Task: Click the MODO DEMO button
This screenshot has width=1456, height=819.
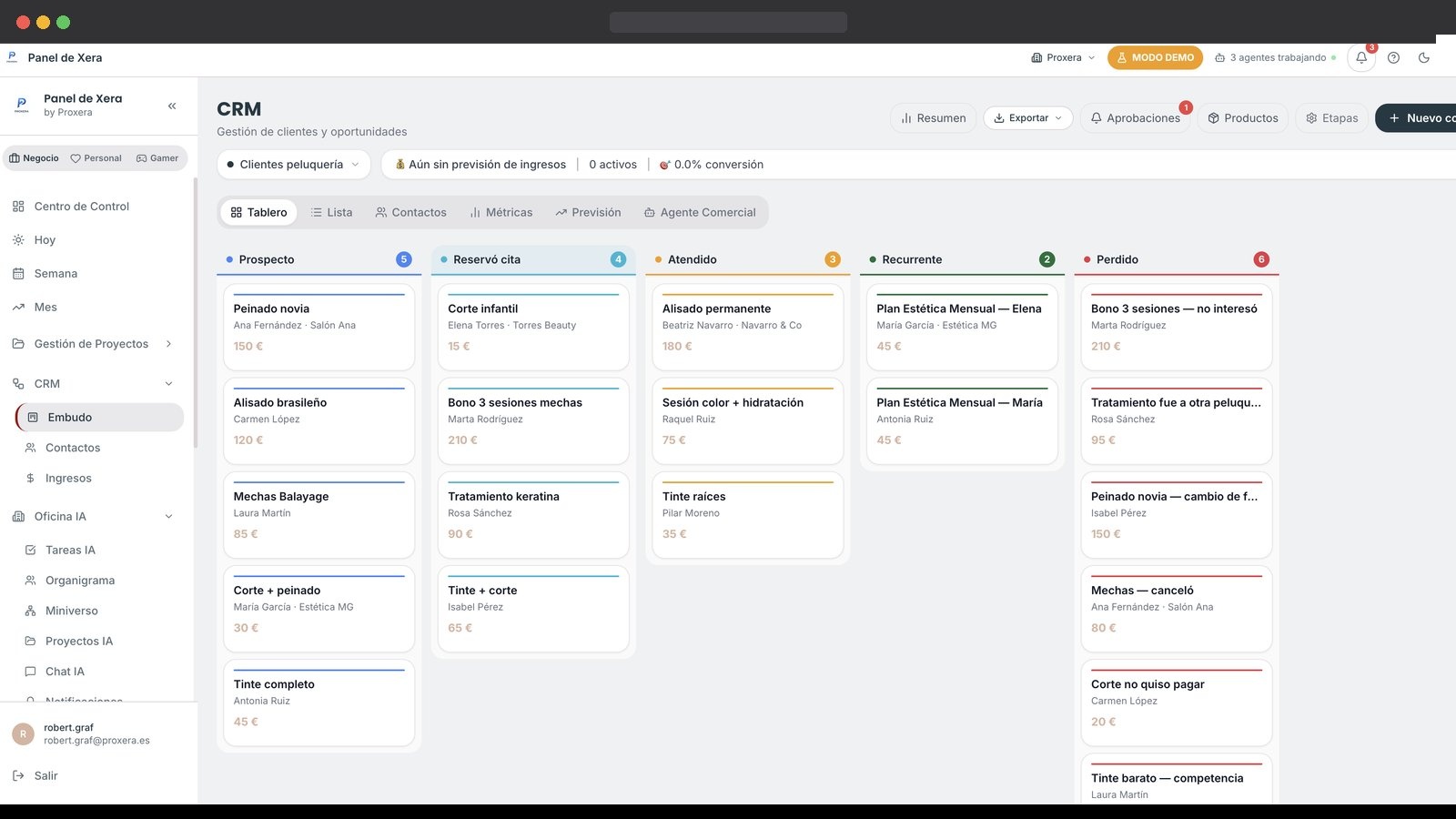Action: pos(1155,57)
